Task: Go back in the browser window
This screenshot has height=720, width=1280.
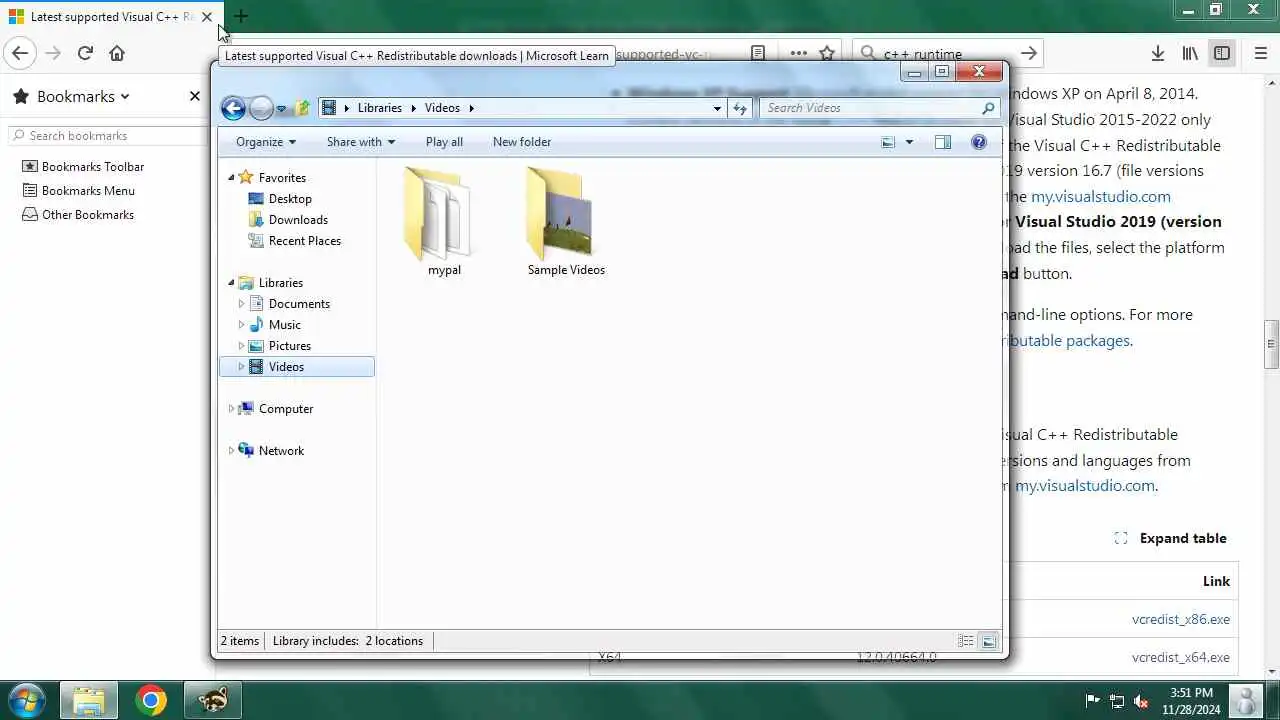Action: [20, 53]
